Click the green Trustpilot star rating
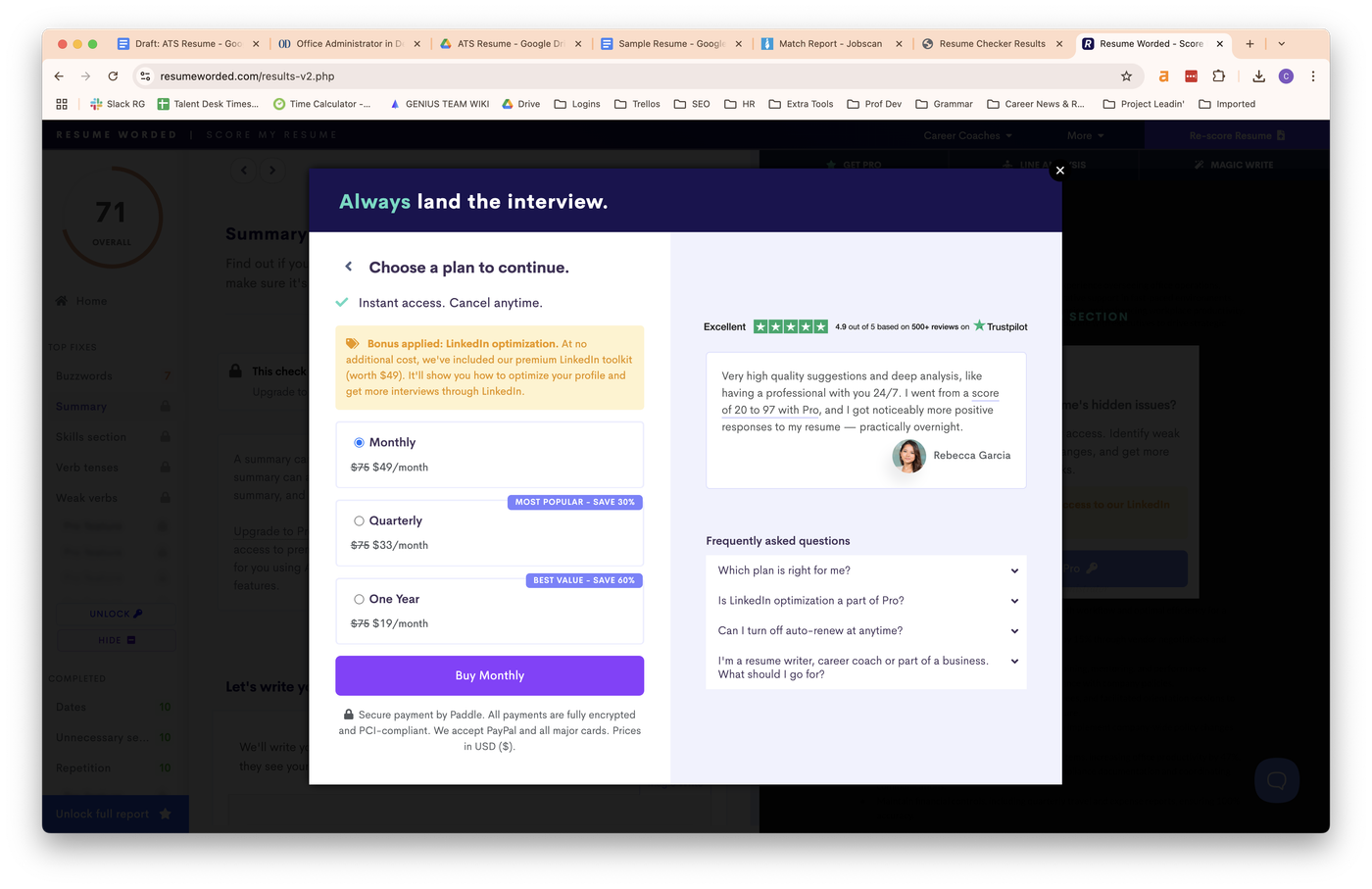This screenshot has height=889, width=1372. point(791,326)
